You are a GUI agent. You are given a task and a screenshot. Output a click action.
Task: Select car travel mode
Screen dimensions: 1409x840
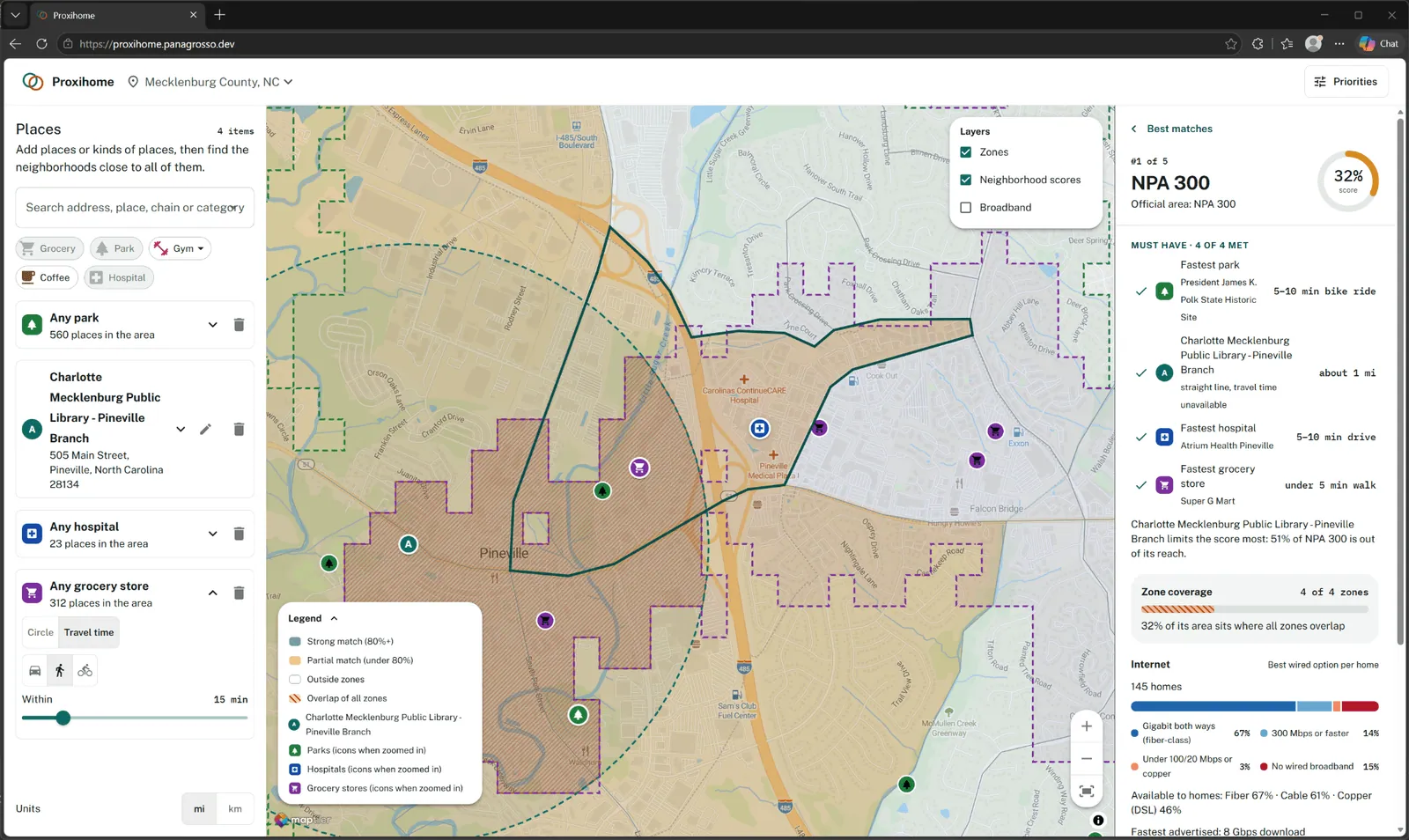coord(35,671)
